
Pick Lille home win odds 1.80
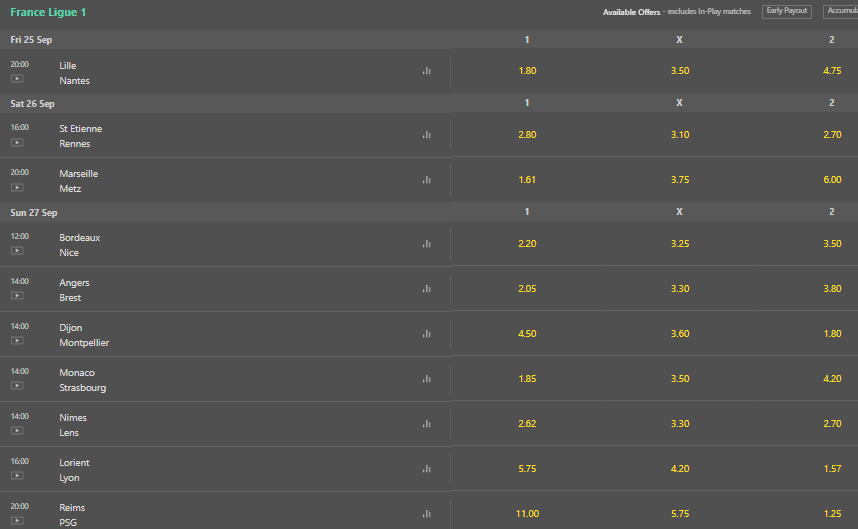[527, 71]
